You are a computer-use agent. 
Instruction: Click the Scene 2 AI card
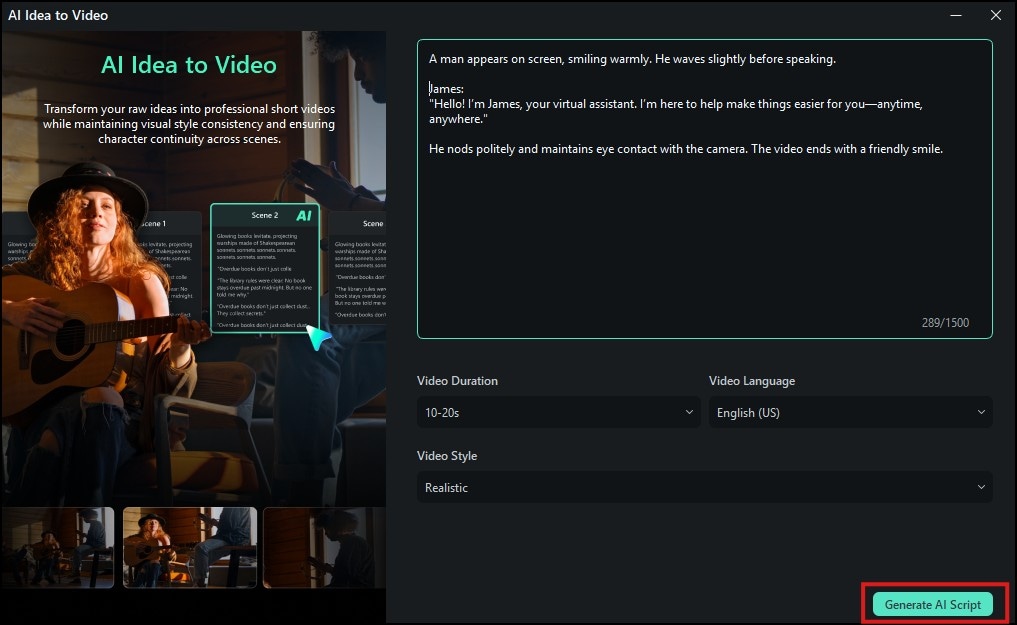click(265, 268)
